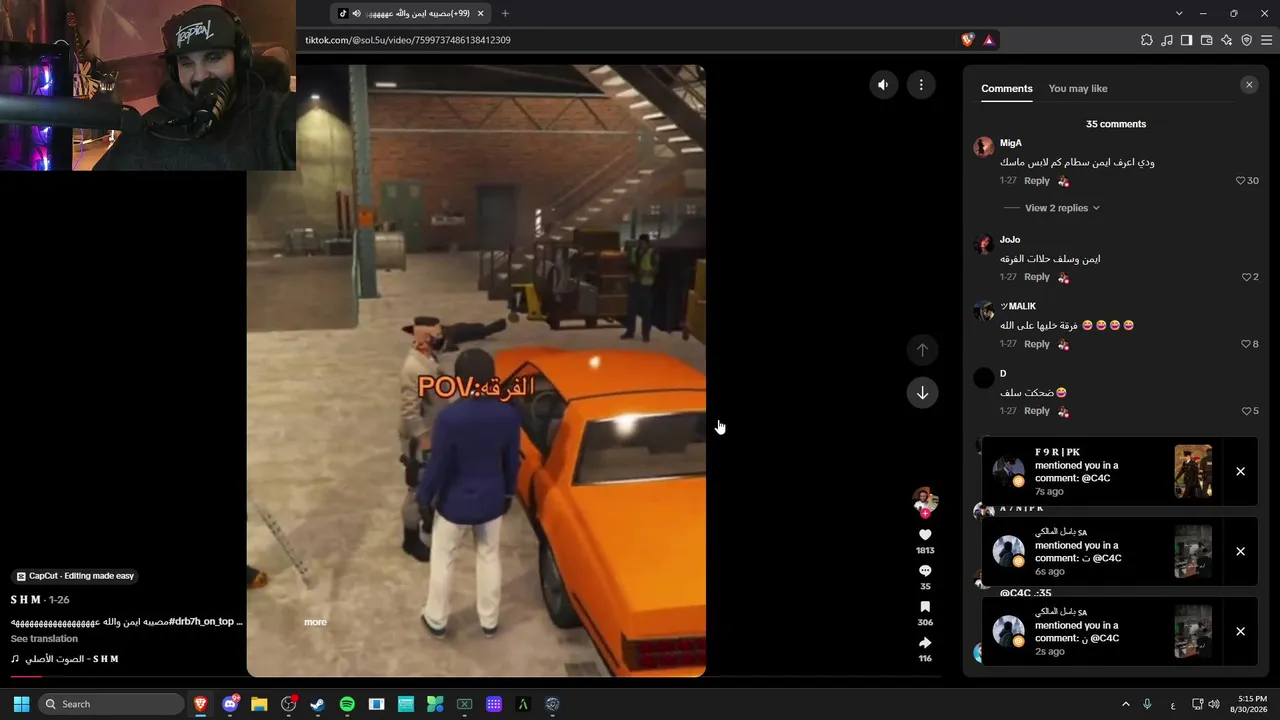Dismiss the F 9 R | PK mention notification
This screenshot has height=720, width=1280.
coord(1240,472)
